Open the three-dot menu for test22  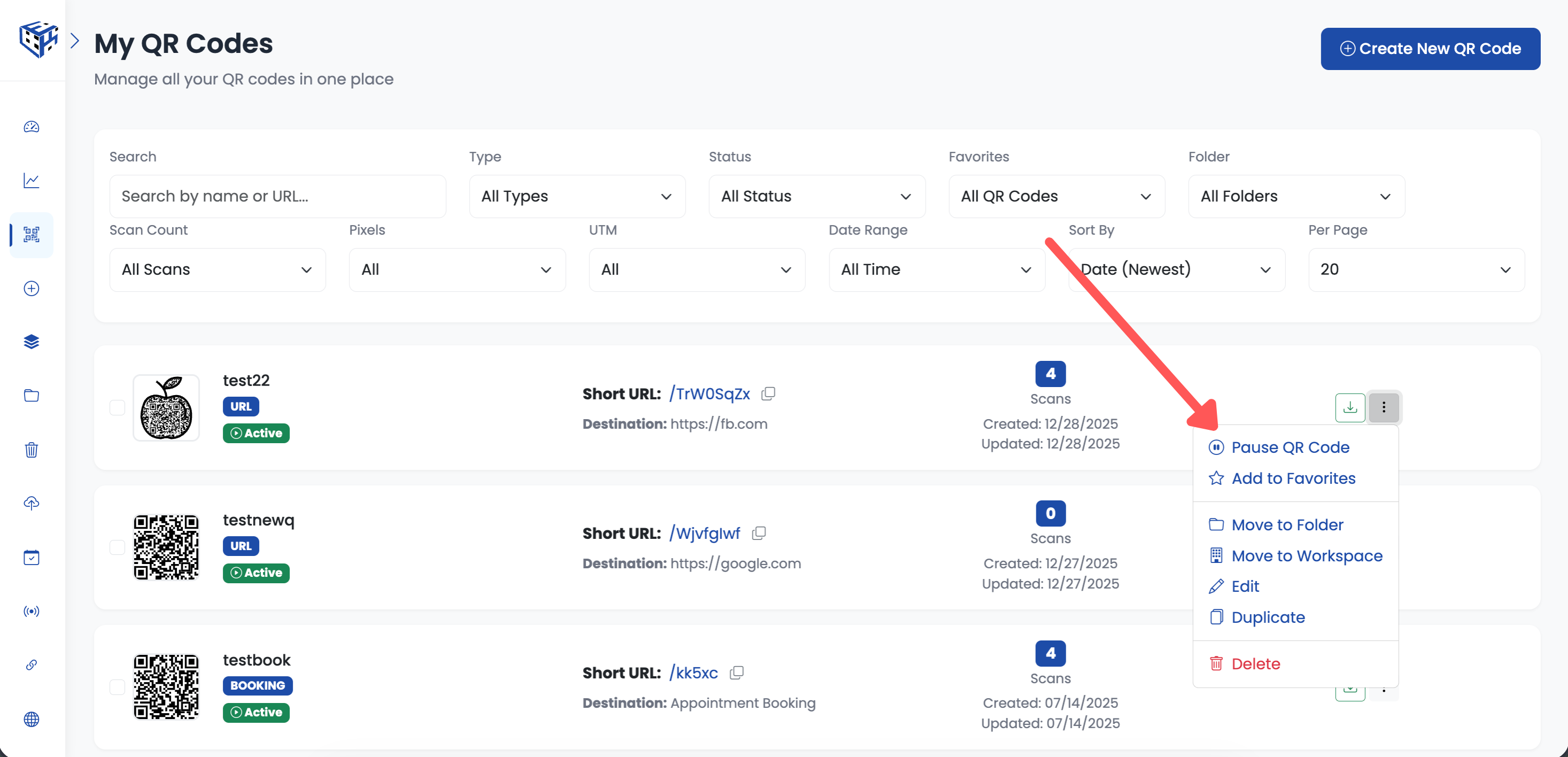tap(1383, 407)
